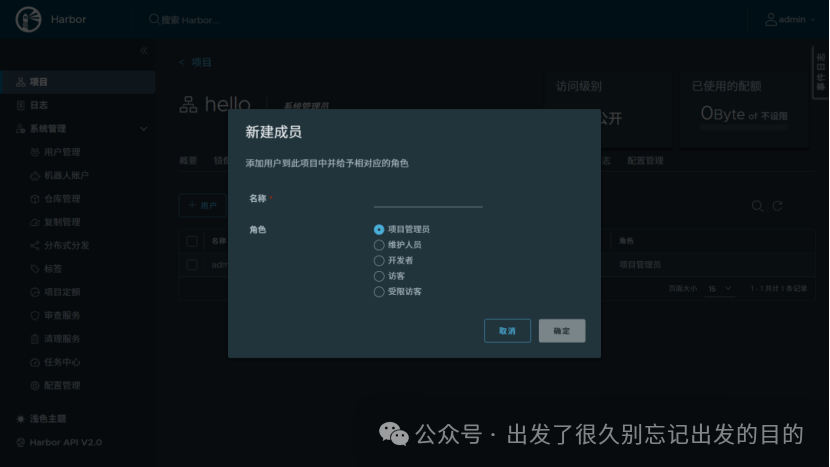Select the 开发者 role radio button
Screen dimensions: 830x467
(378, 261)
